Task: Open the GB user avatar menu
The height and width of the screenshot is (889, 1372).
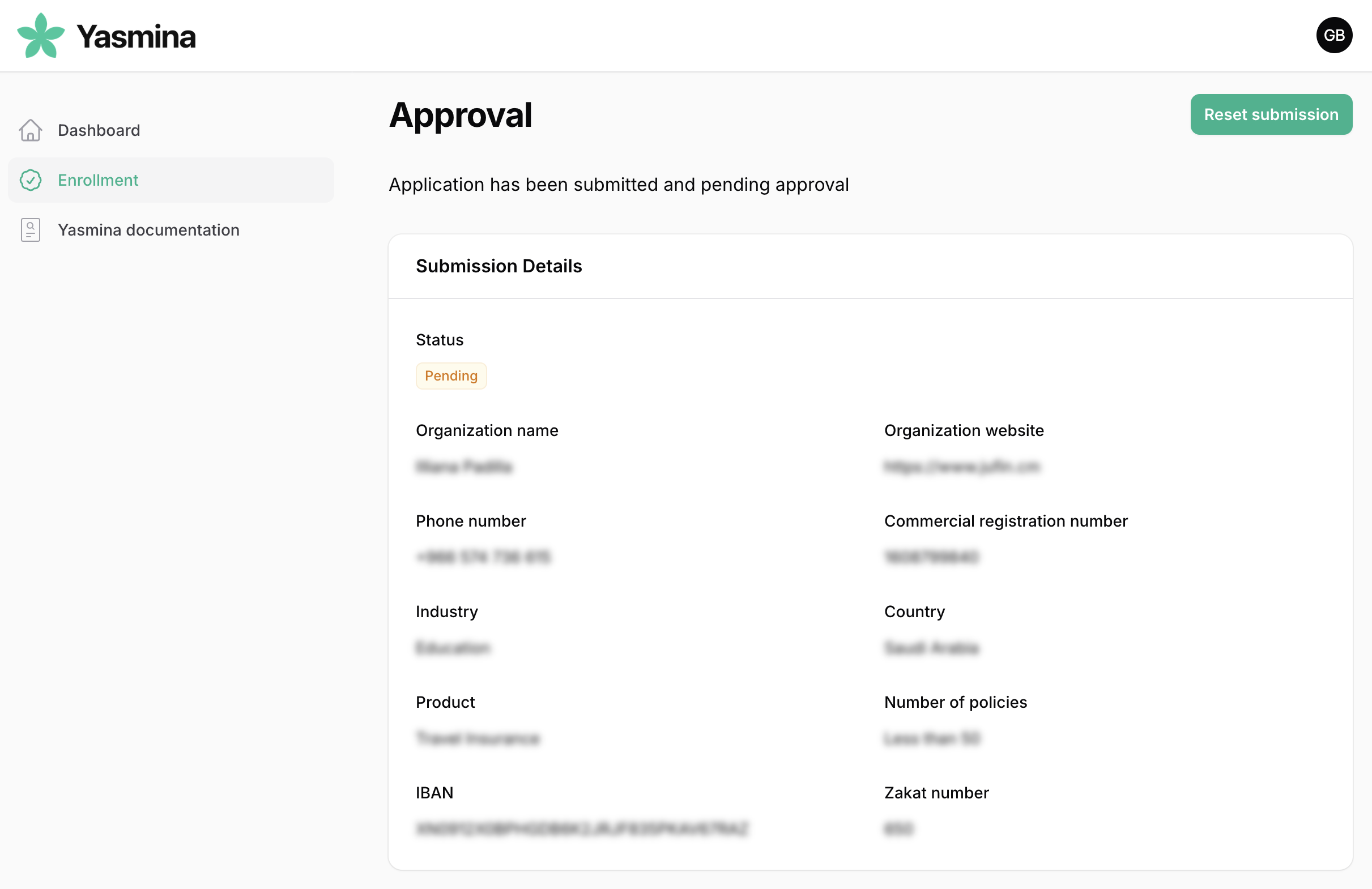Action: 1333,36
